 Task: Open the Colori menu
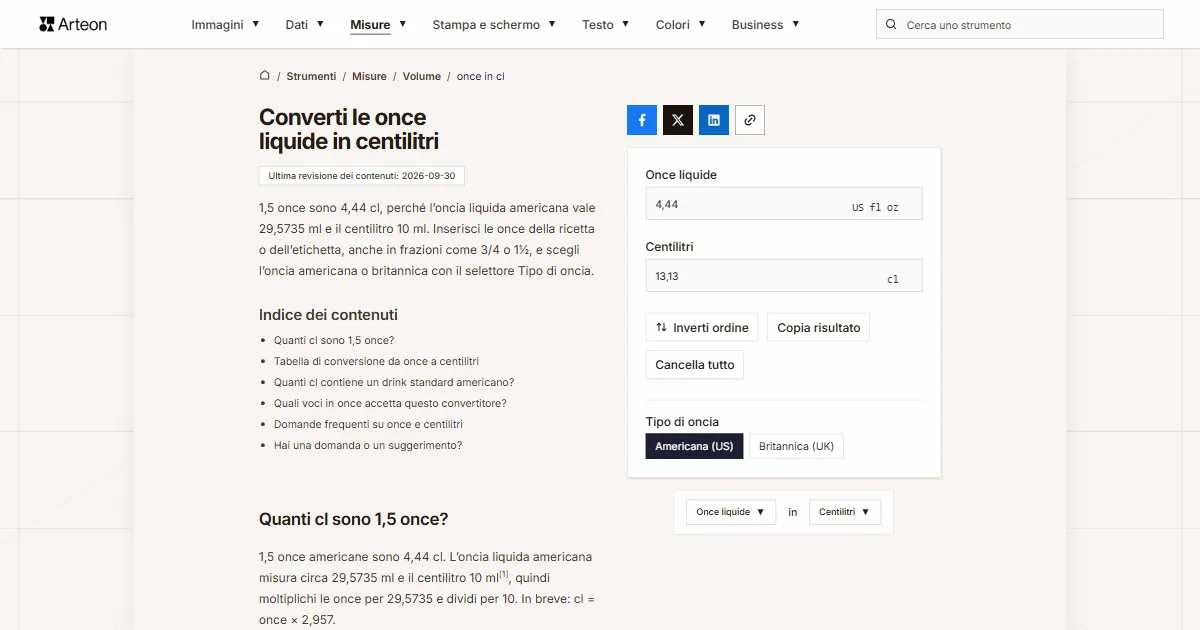click(x=681, y=24)
